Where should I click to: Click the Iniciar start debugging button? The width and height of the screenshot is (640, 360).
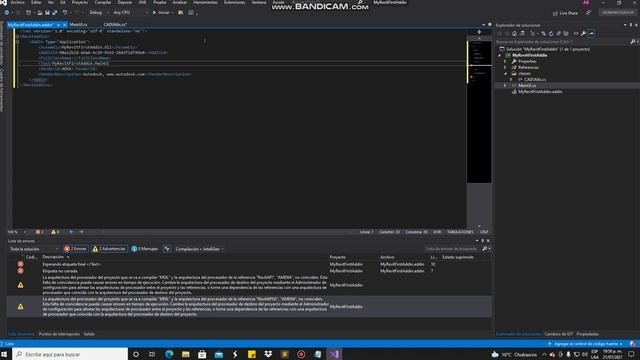[161, 13]
